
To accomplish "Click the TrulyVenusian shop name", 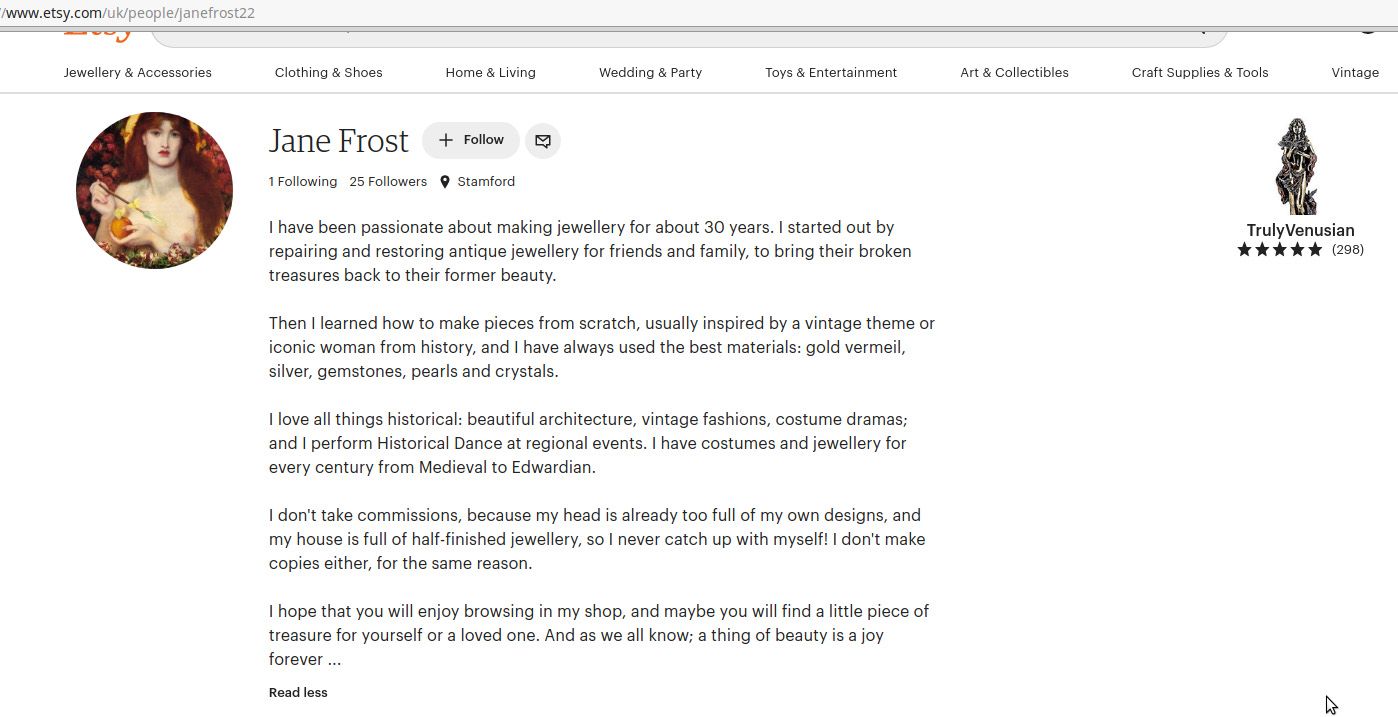I will 1300,230.
